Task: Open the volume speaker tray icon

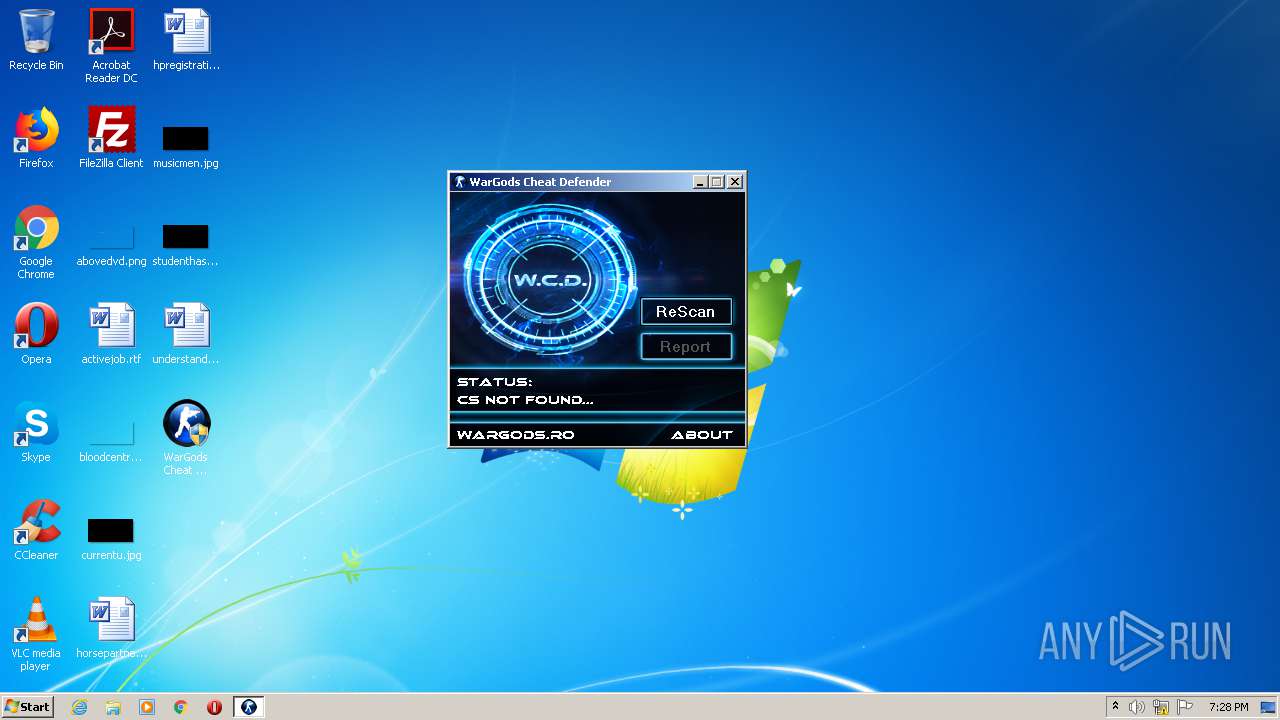Action: tap(1137, 707)
